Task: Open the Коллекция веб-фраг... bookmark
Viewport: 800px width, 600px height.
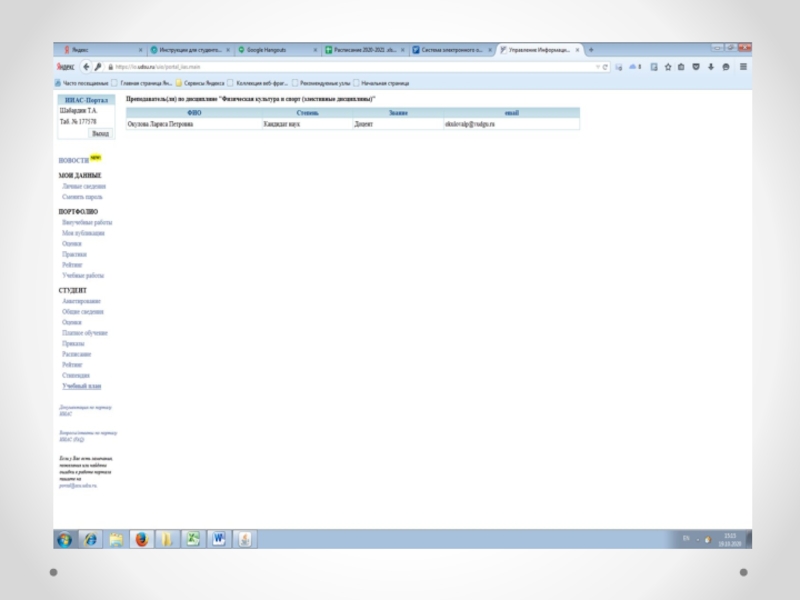Action: [258, 83]
